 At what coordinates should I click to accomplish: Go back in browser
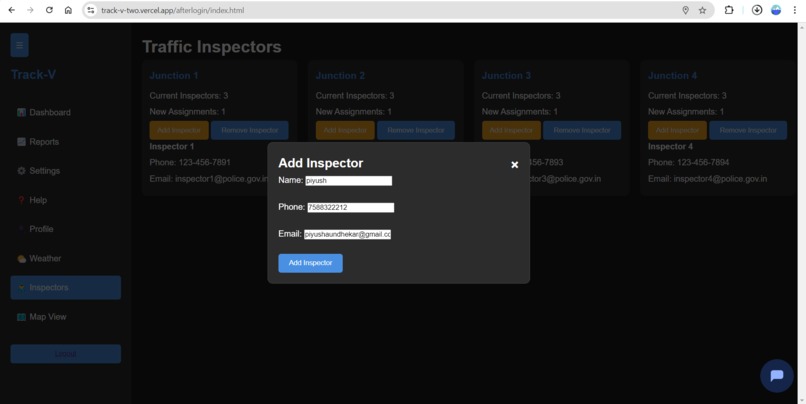pyautogui.click(x=11, y=10)
